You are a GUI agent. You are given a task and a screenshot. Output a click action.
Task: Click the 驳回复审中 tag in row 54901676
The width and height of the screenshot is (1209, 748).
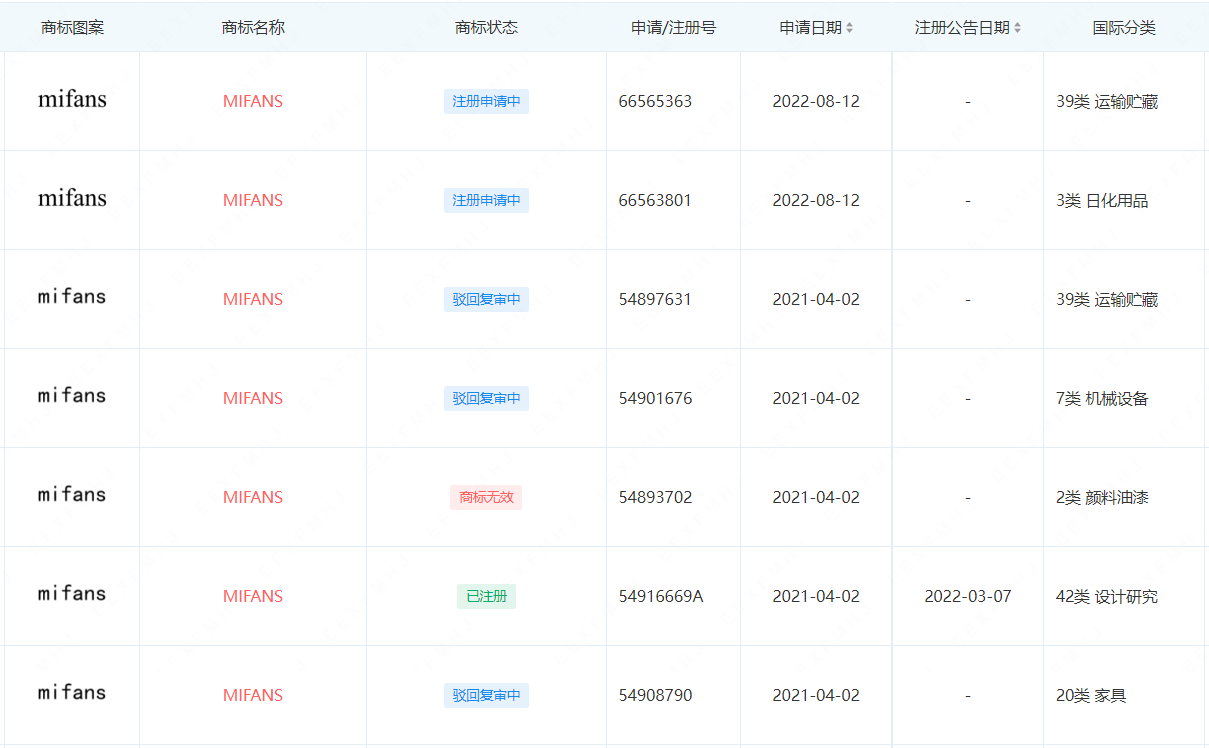point(486,398)
